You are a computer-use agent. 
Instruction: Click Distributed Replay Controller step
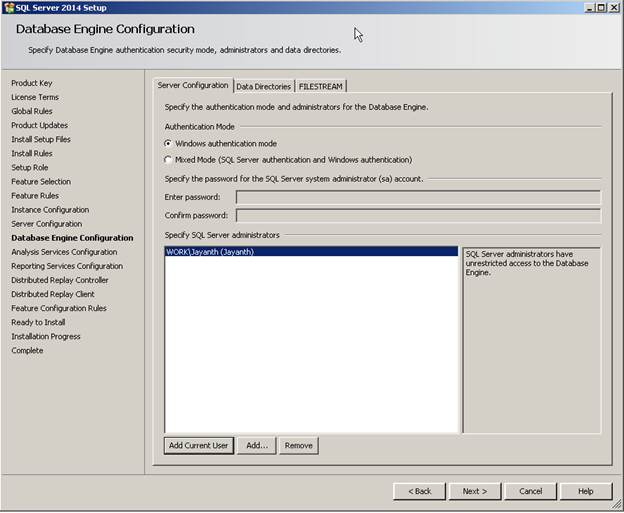60,280
